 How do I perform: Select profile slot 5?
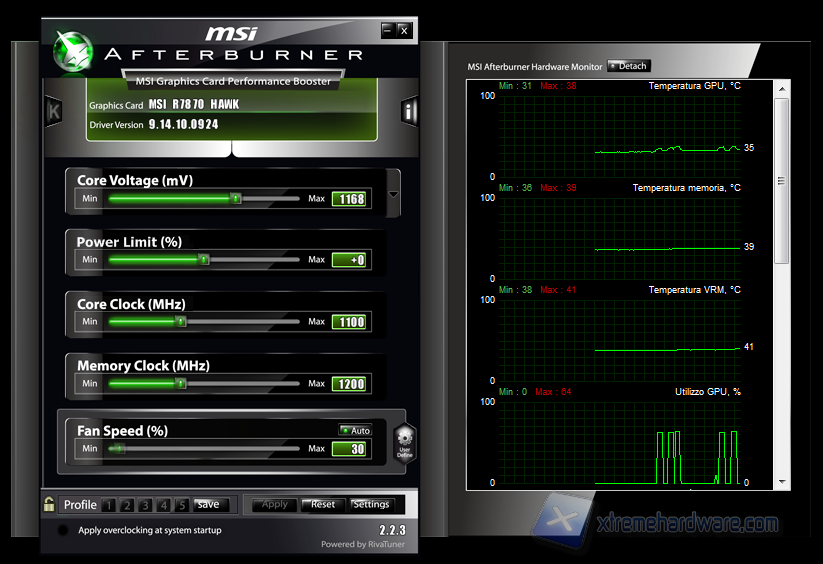click(x=181, y=505)
